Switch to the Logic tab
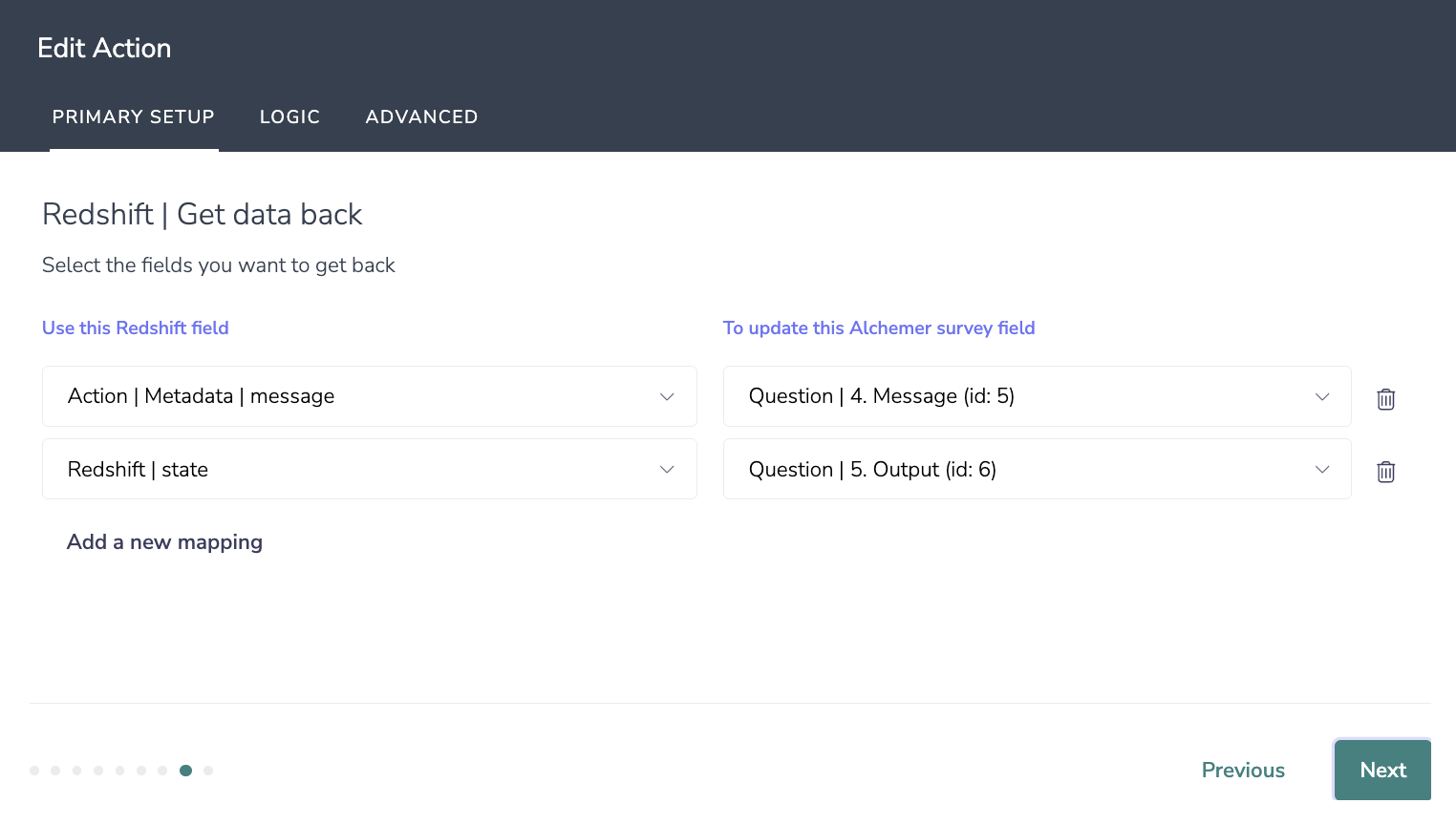Image resolution: width=1456 pixels, height=825 pixels. pos(289,117)
